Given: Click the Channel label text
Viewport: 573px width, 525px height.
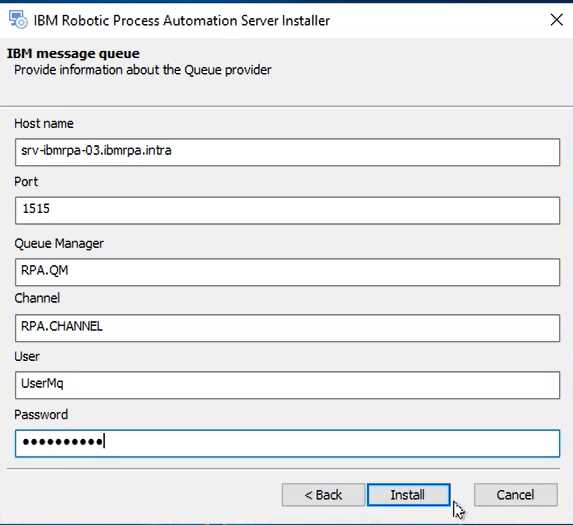Looking at the screenshot, I should pyautogui.click(x=37, y=298).
